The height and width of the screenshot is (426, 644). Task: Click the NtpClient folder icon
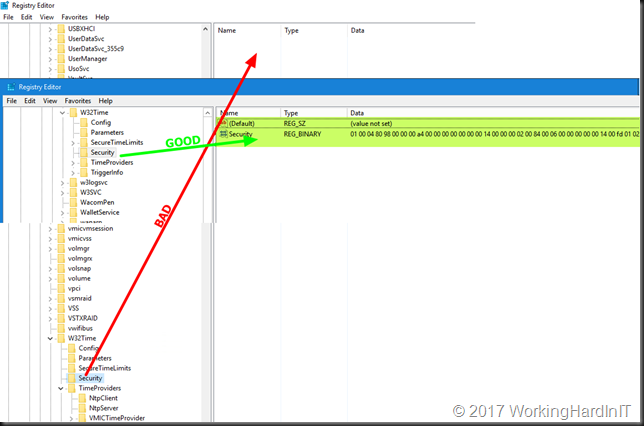tap(82, 398)
